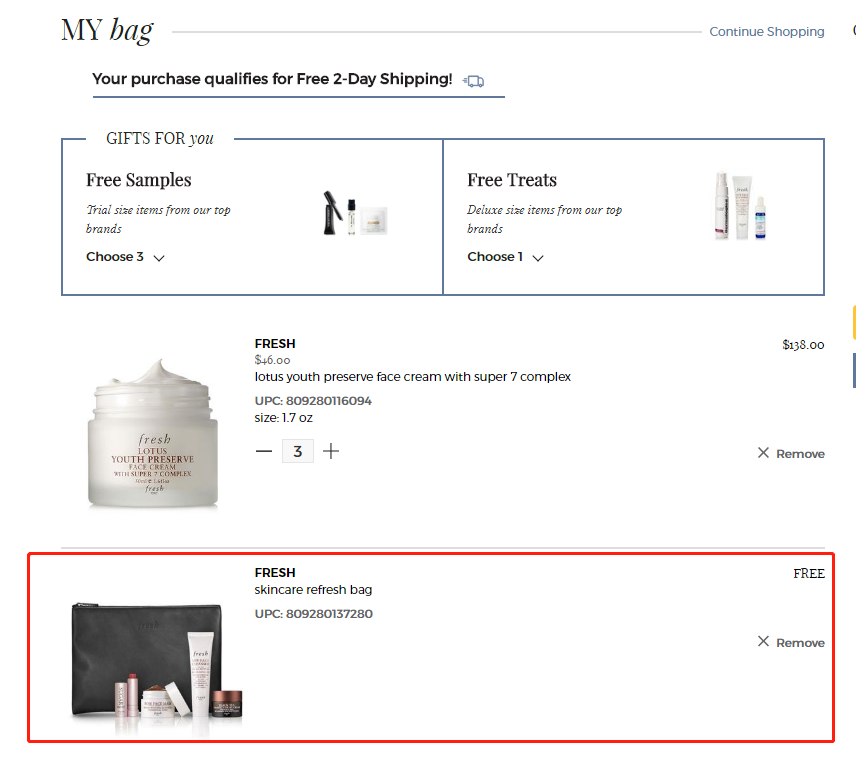This screenshot has height=758, width=856.
Task: Open the Free Samples product image
Action: coord(355,213)
